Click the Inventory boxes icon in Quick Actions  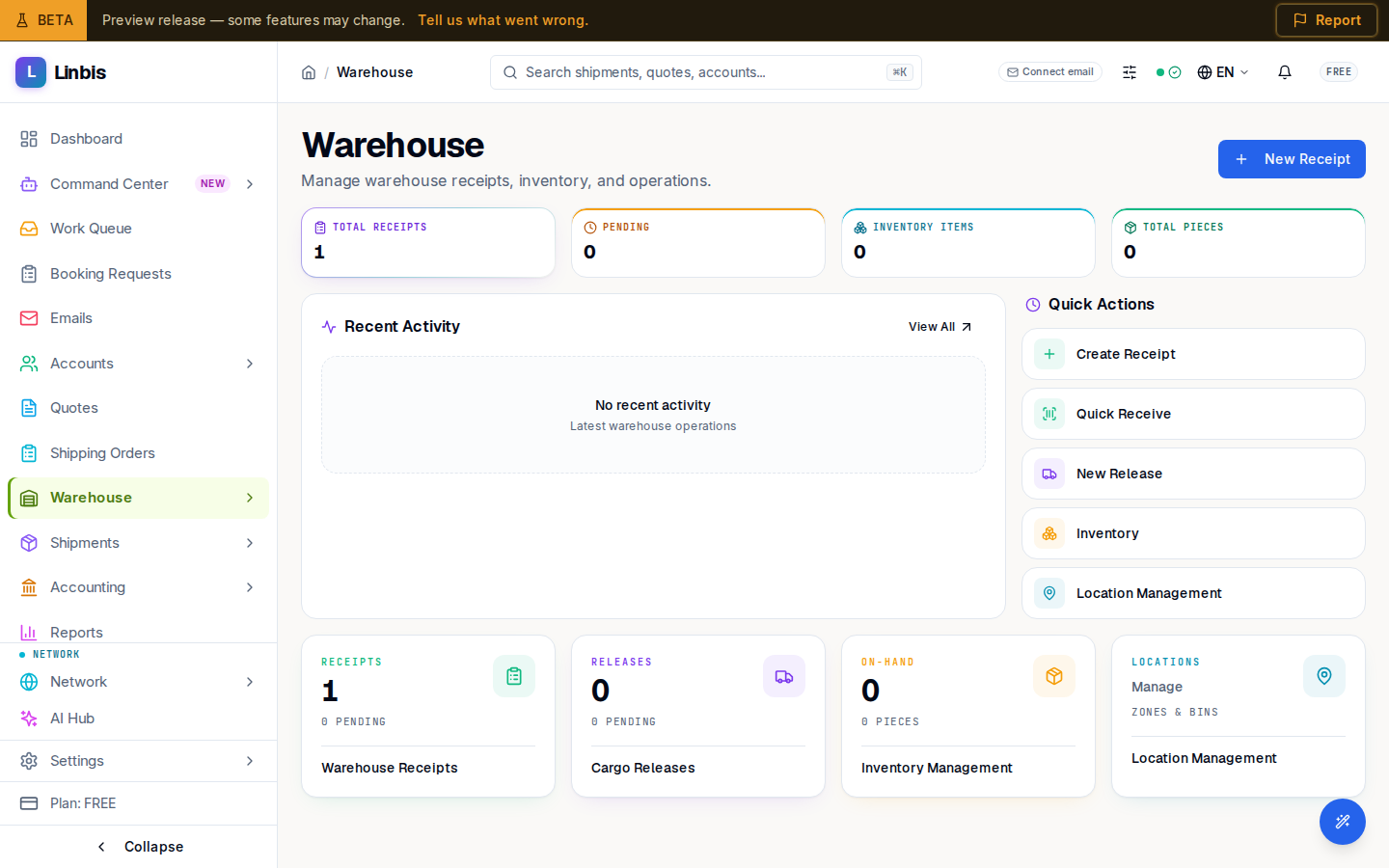pyautogui.click(x=1049, y=533)
